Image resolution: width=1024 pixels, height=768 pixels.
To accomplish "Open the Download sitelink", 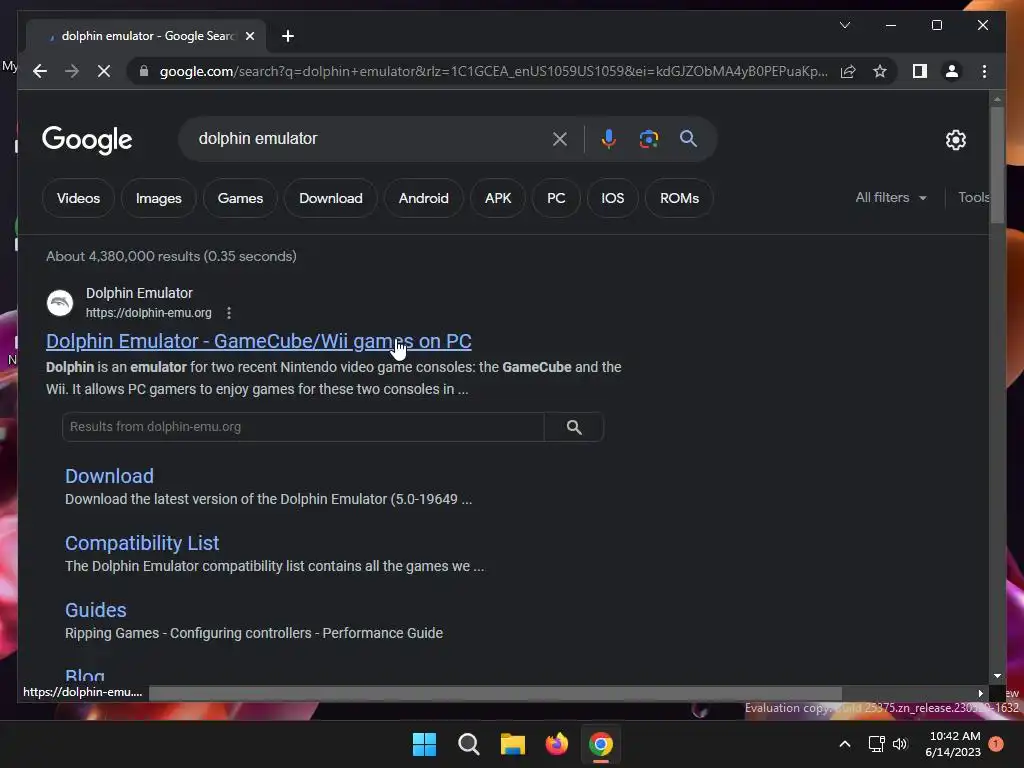I will (110, 476).
